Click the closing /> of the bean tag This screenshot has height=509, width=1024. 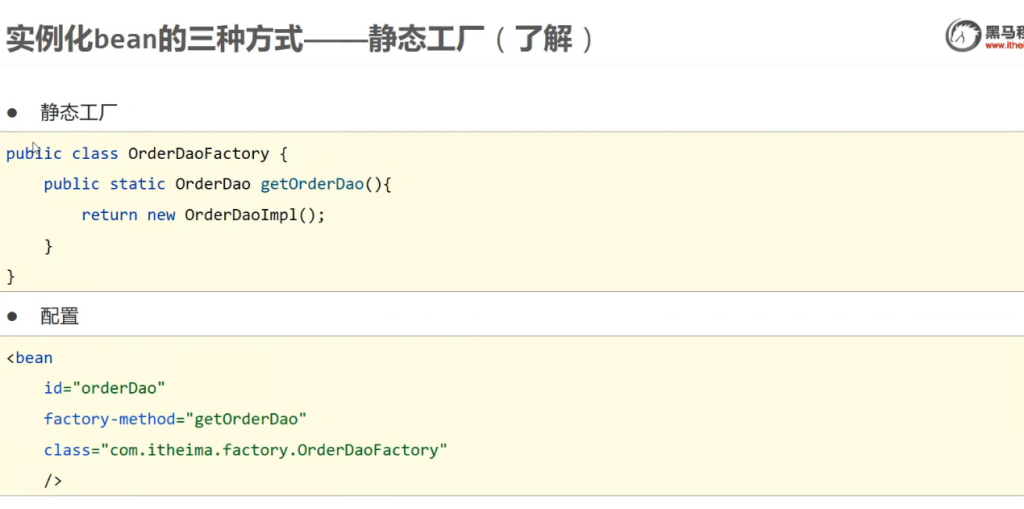(53, 481)
